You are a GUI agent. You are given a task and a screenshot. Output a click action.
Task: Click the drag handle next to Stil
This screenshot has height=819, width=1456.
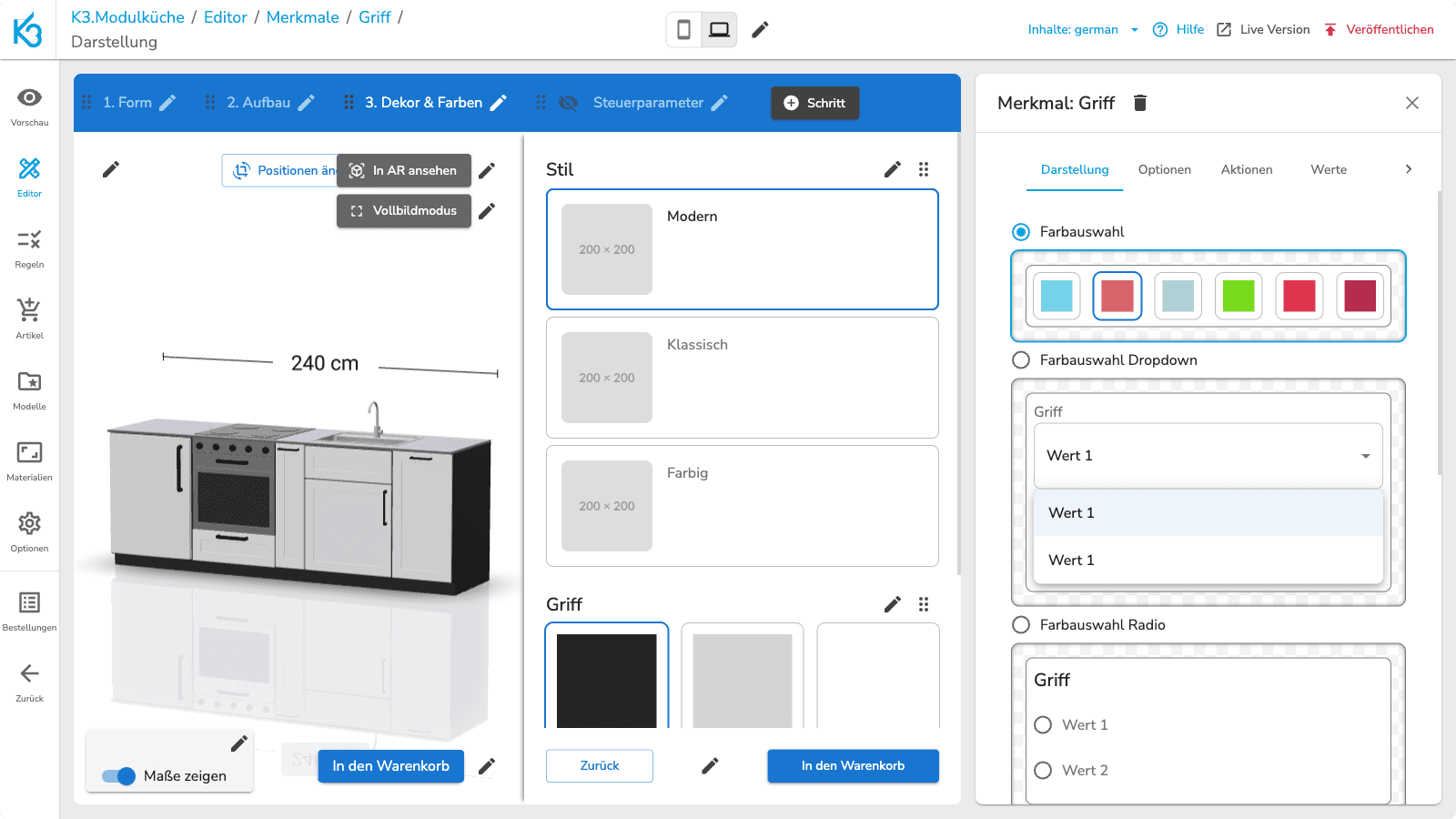click(x=924, y=169)
